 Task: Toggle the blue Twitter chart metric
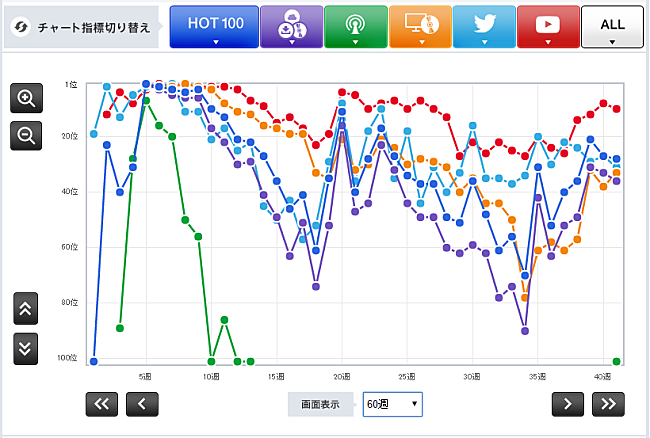(x=484, y=27)
